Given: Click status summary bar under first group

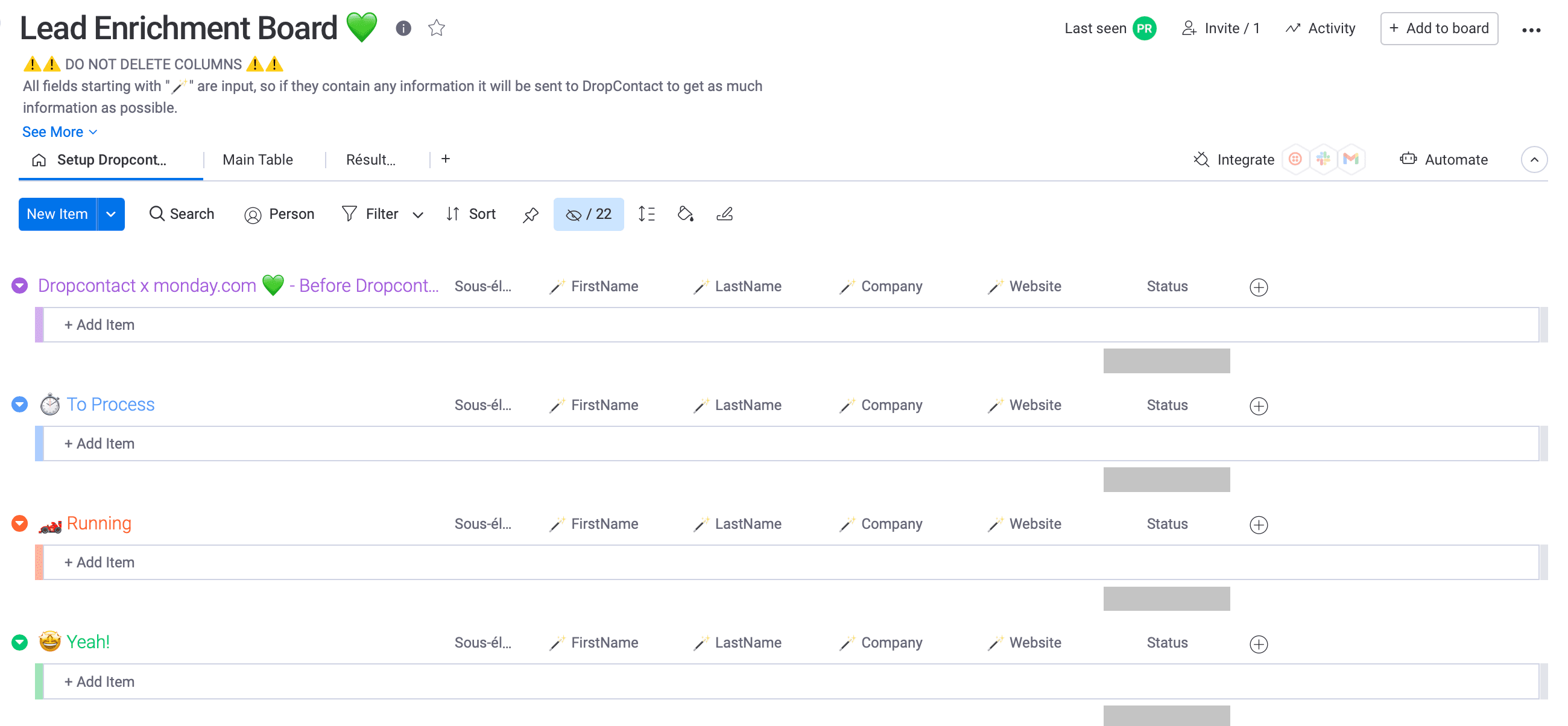Looking at the screenshot, I should tap(1166, 361).
